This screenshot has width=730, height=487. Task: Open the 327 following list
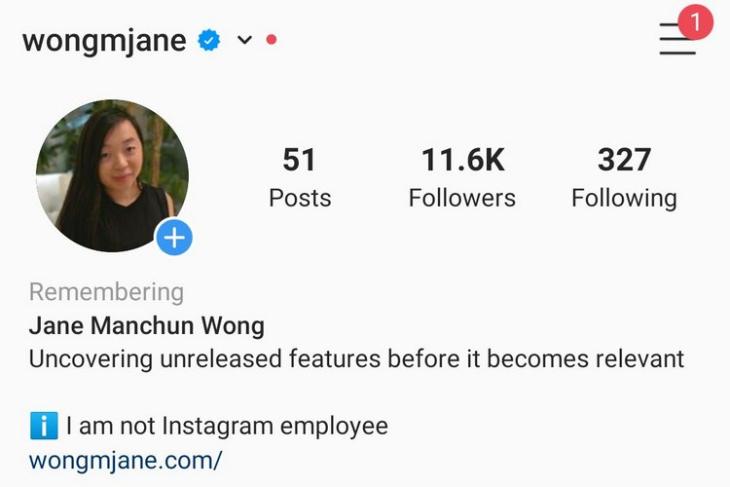coord(624,160)
